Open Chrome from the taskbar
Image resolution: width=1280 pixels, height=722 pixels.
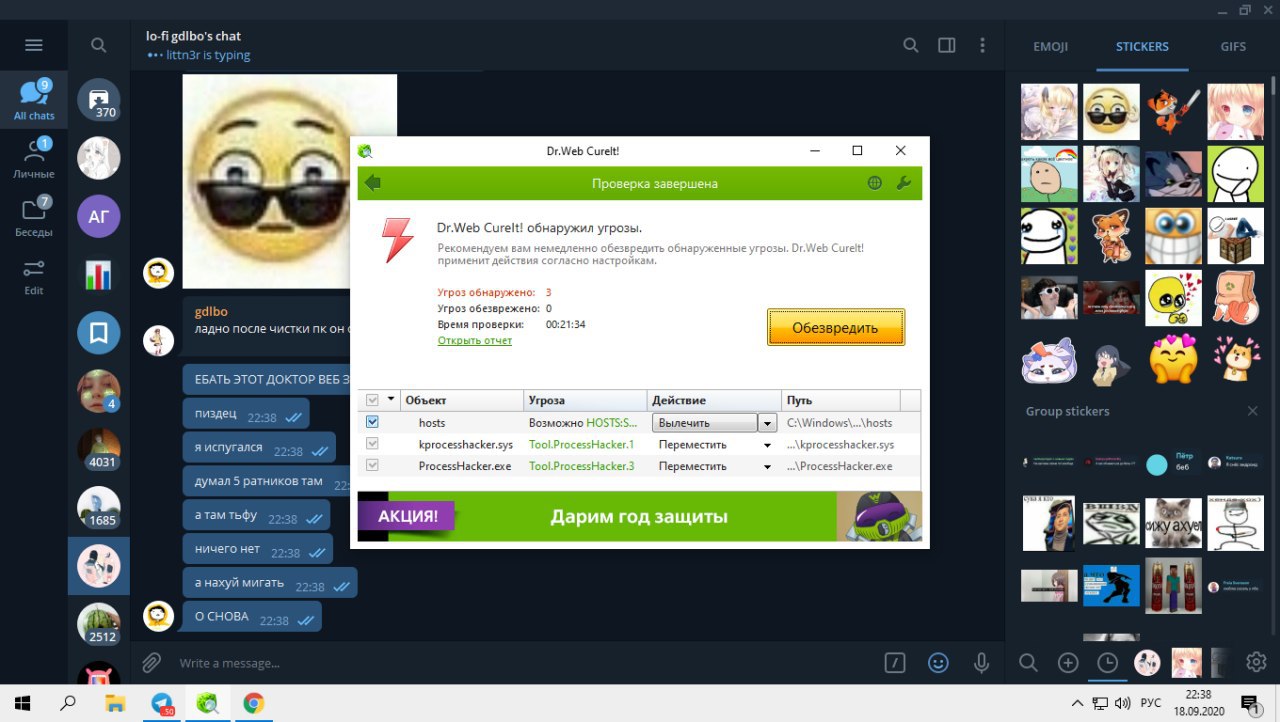tap(253, 703)
